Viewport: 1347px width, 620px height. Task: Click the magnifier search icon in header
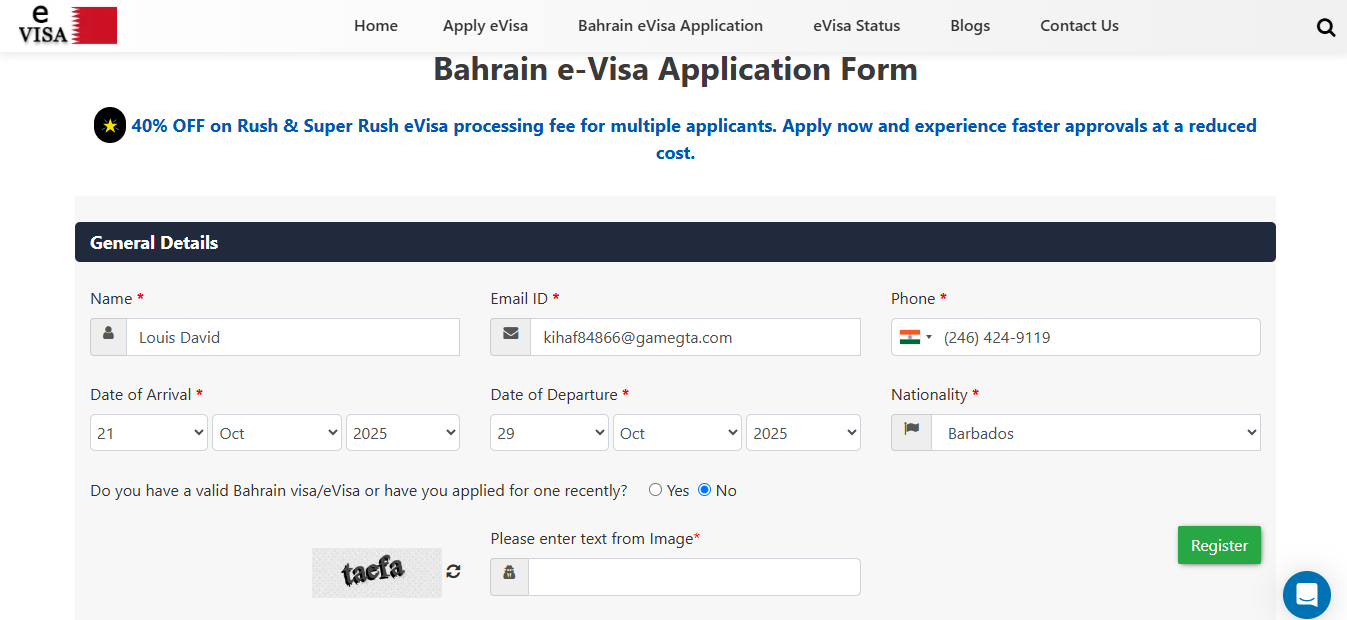pos(1326,28)
